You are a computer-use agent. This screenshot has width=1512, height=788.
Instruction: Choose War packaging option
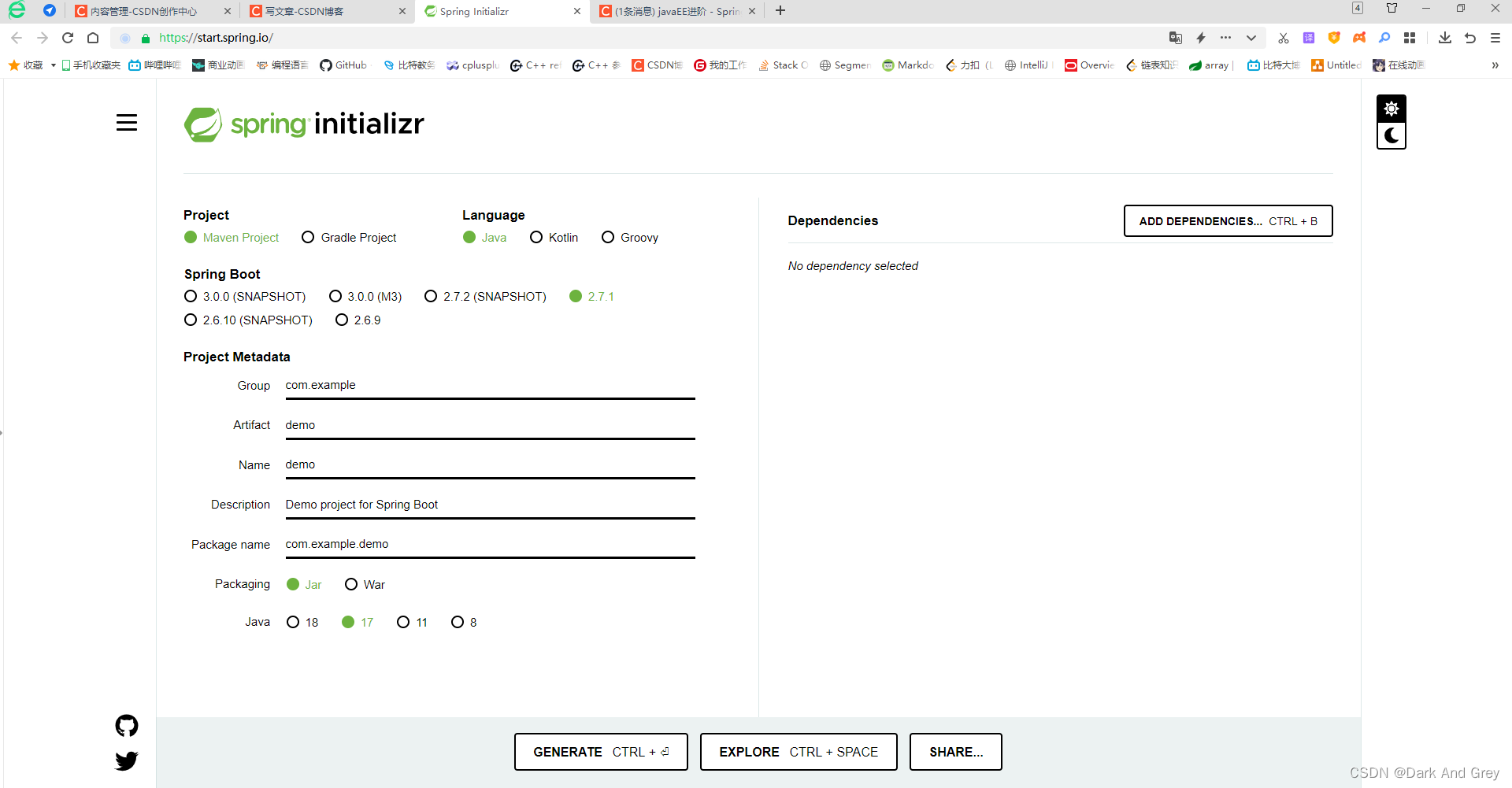(365, 585)
